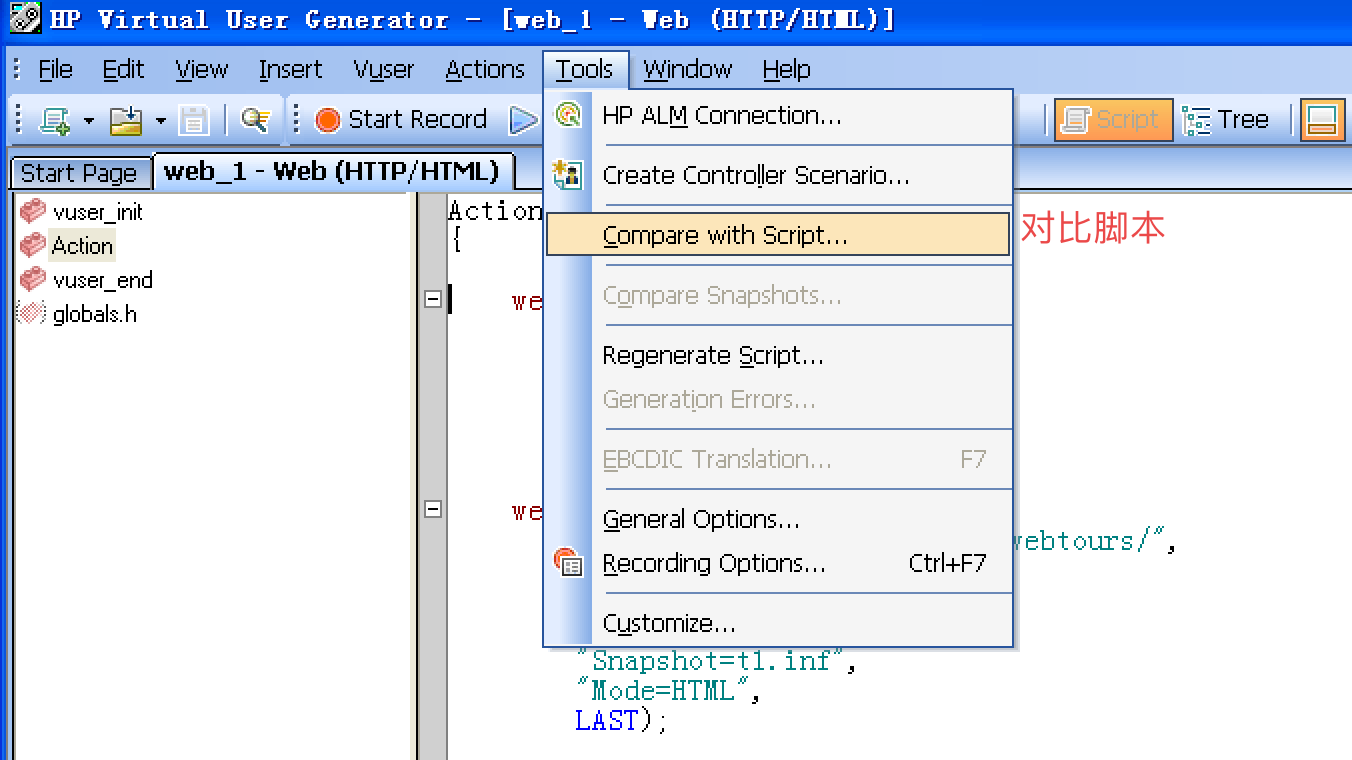The width and height of the screenshot is (1352, 760).
Task: Switch to Tree view
Action: 1225,120
